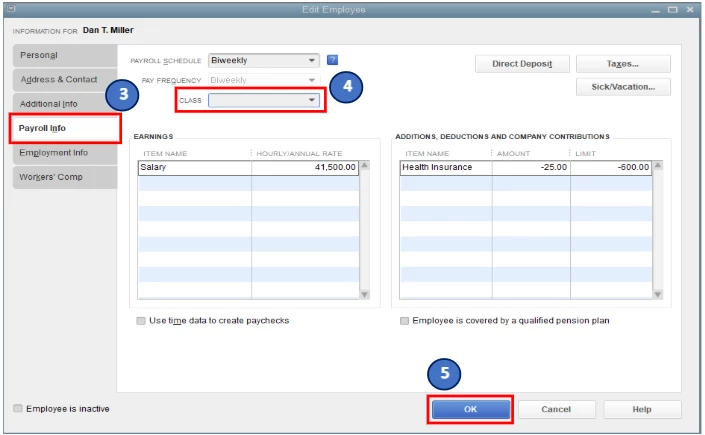
Task: Minimize the Edit Employee window
Action: (x=656, y=10)
